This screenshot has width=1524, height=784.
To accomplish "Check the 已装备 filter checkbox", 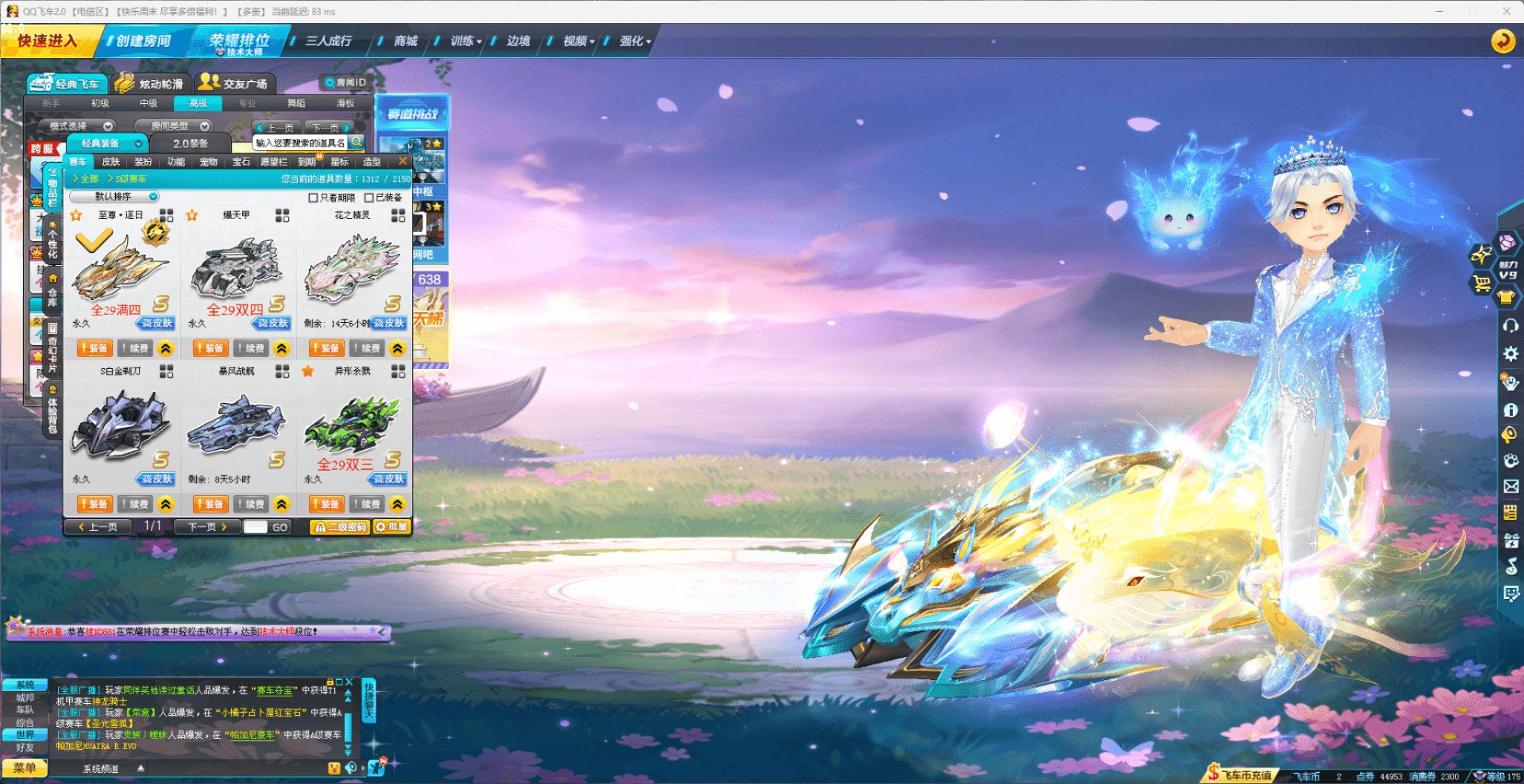I will pos(369,197).
